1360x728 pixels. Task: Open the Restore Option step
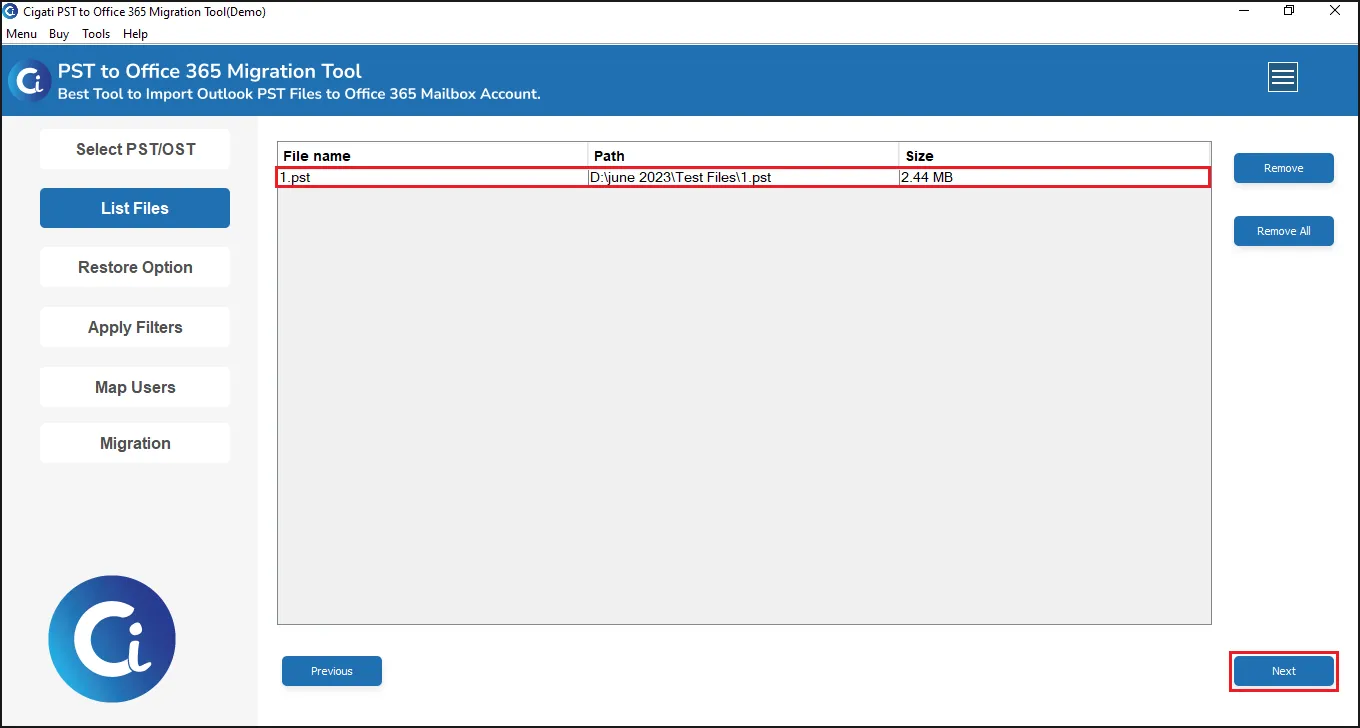[135, 267]
